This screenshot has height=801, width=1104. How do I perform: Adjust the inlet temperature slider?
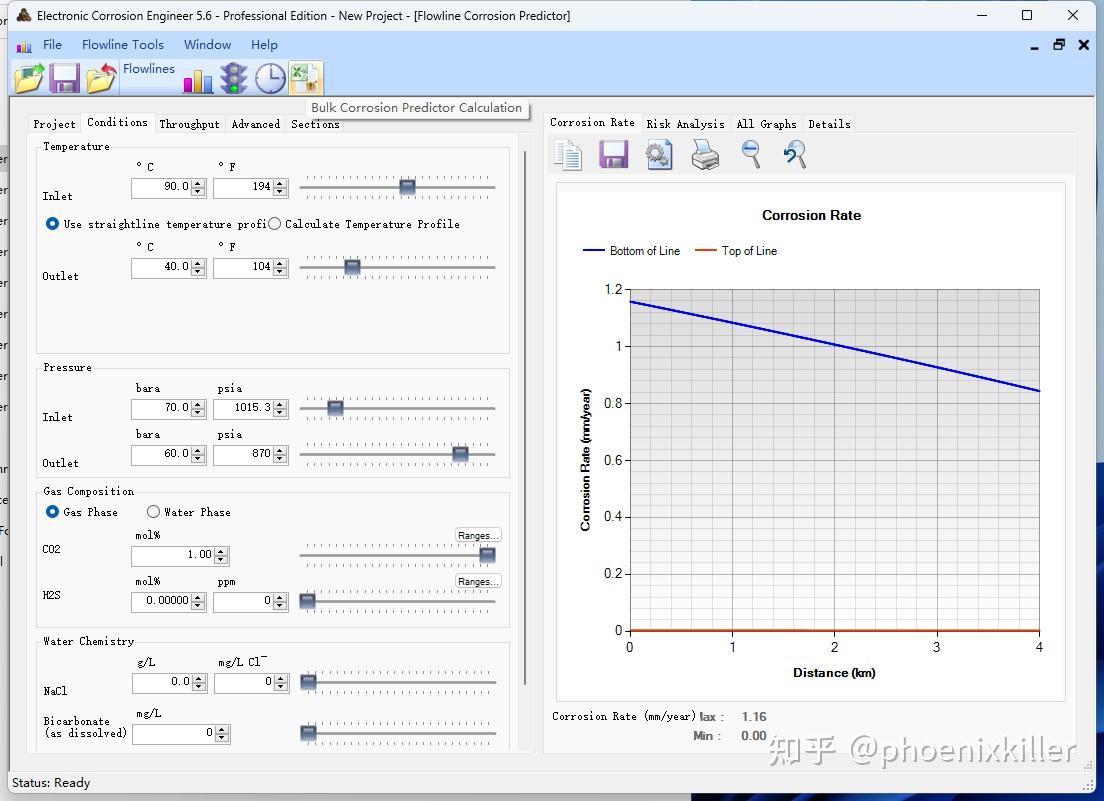[x=407, y=187]
